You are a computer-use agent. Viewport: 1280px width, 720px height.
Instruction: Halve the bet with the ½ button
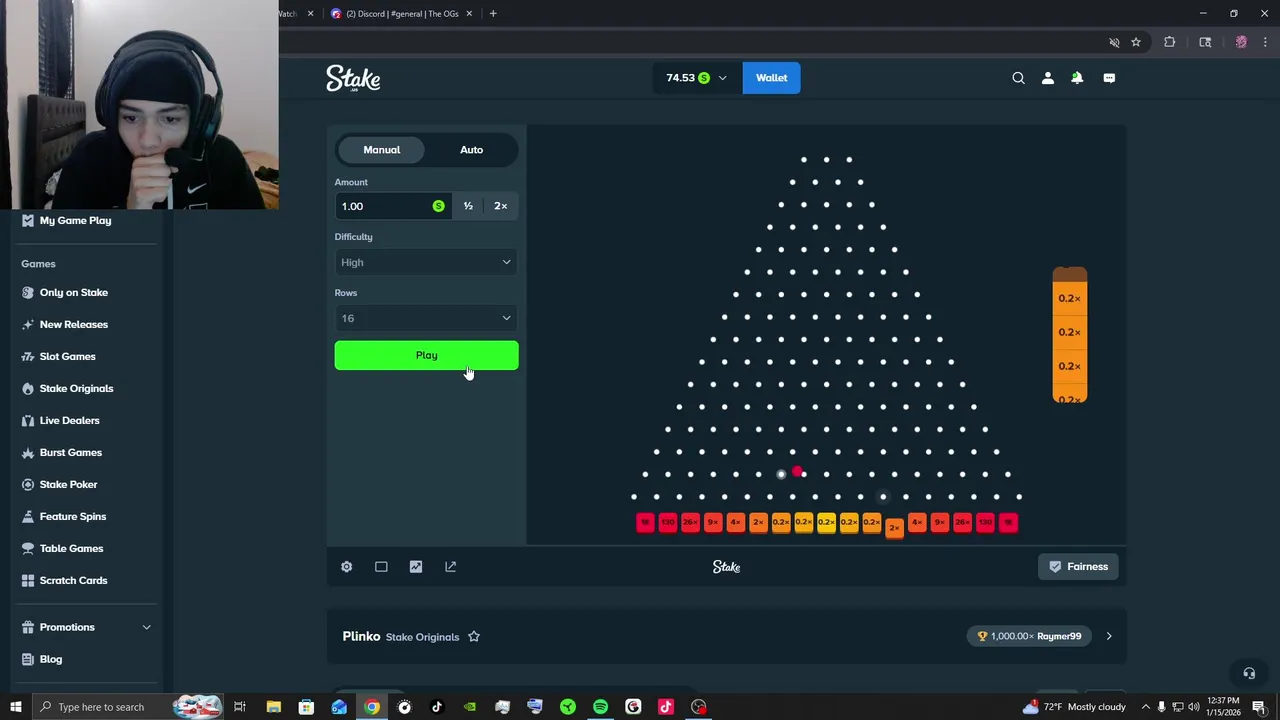click(x=468, y=206)
